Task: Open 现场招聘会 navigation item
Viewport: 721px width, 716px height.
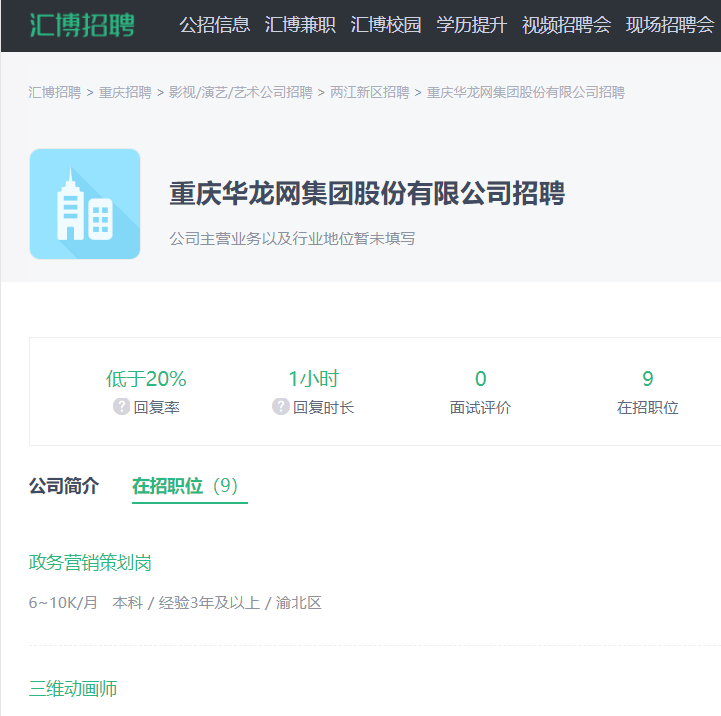Action: [x=670, y=25]
